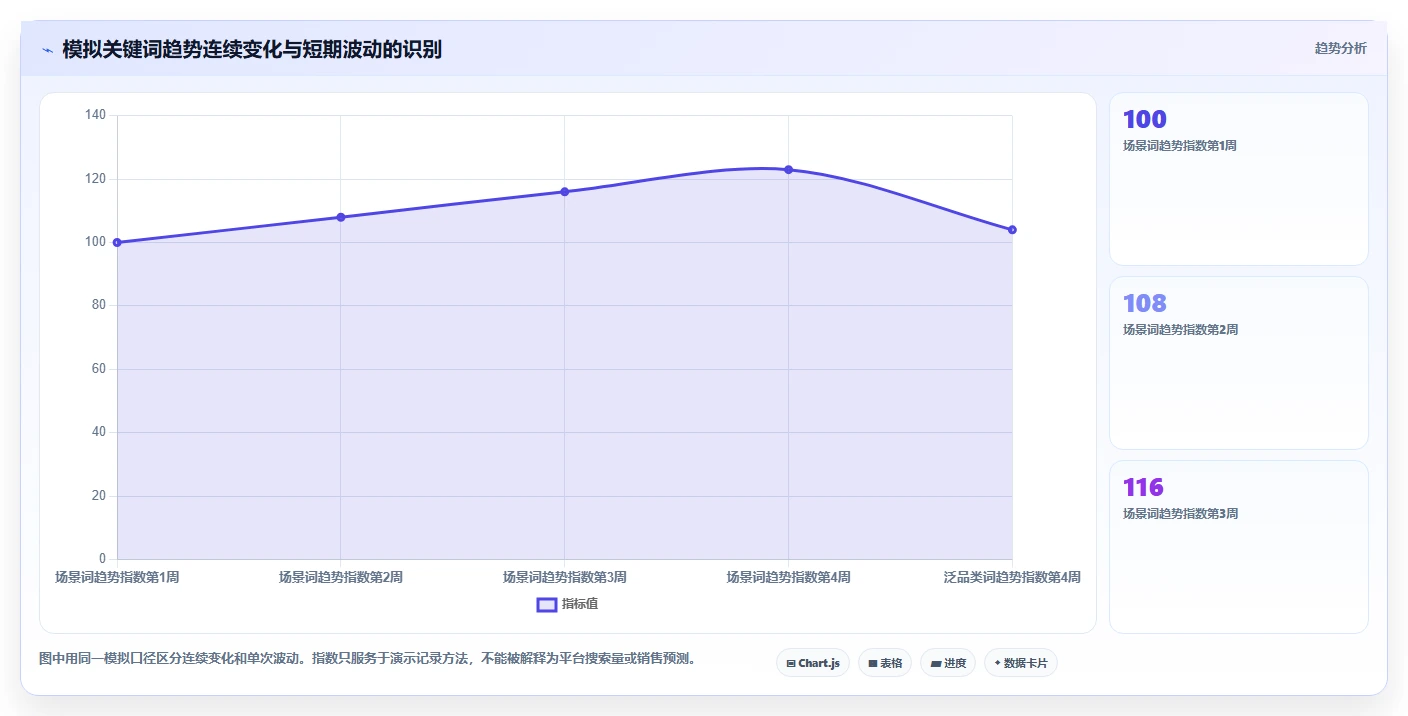Screen dimensions: 1408x716
Task: Click the trend icon beside the title
Action: click(x=47, y=50)
